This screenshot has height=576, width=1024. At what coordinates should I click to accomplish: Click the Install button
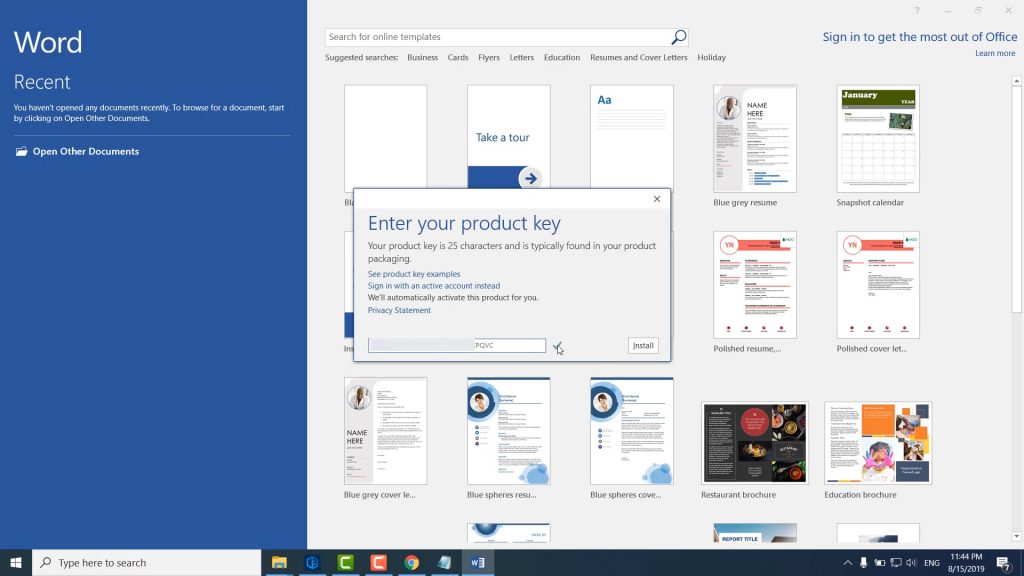click(643, 345)
